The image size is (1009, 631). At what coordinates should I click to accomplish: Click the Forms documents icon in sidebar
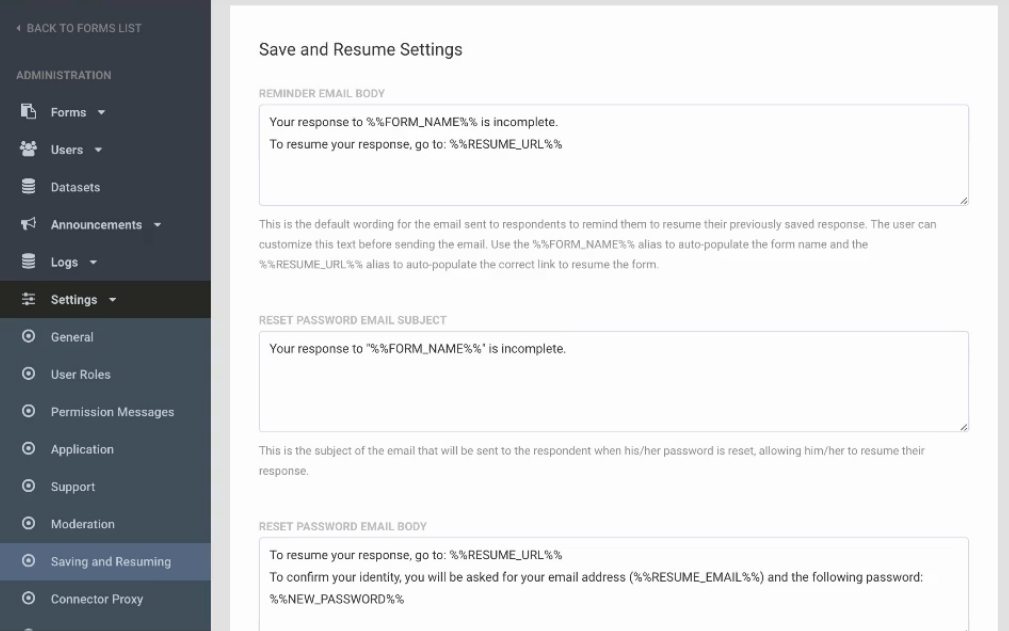tap(28, 112)
